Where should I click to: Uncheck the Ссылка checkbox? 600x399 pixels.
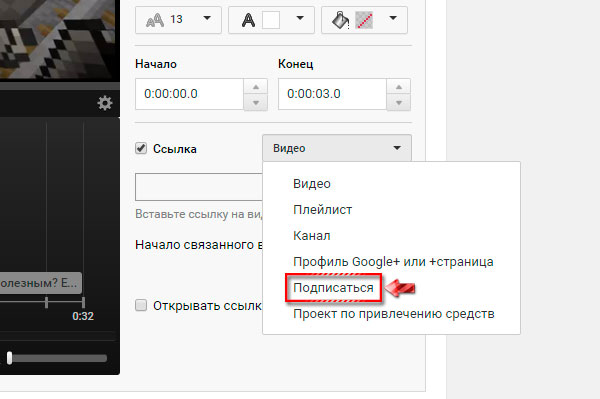click(141, 148)
